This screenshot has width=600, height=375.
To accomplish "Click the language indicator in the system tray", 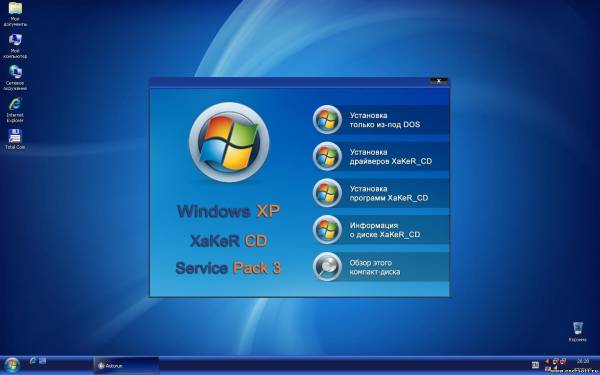I will pyautogui.click(x=535, y=365).
